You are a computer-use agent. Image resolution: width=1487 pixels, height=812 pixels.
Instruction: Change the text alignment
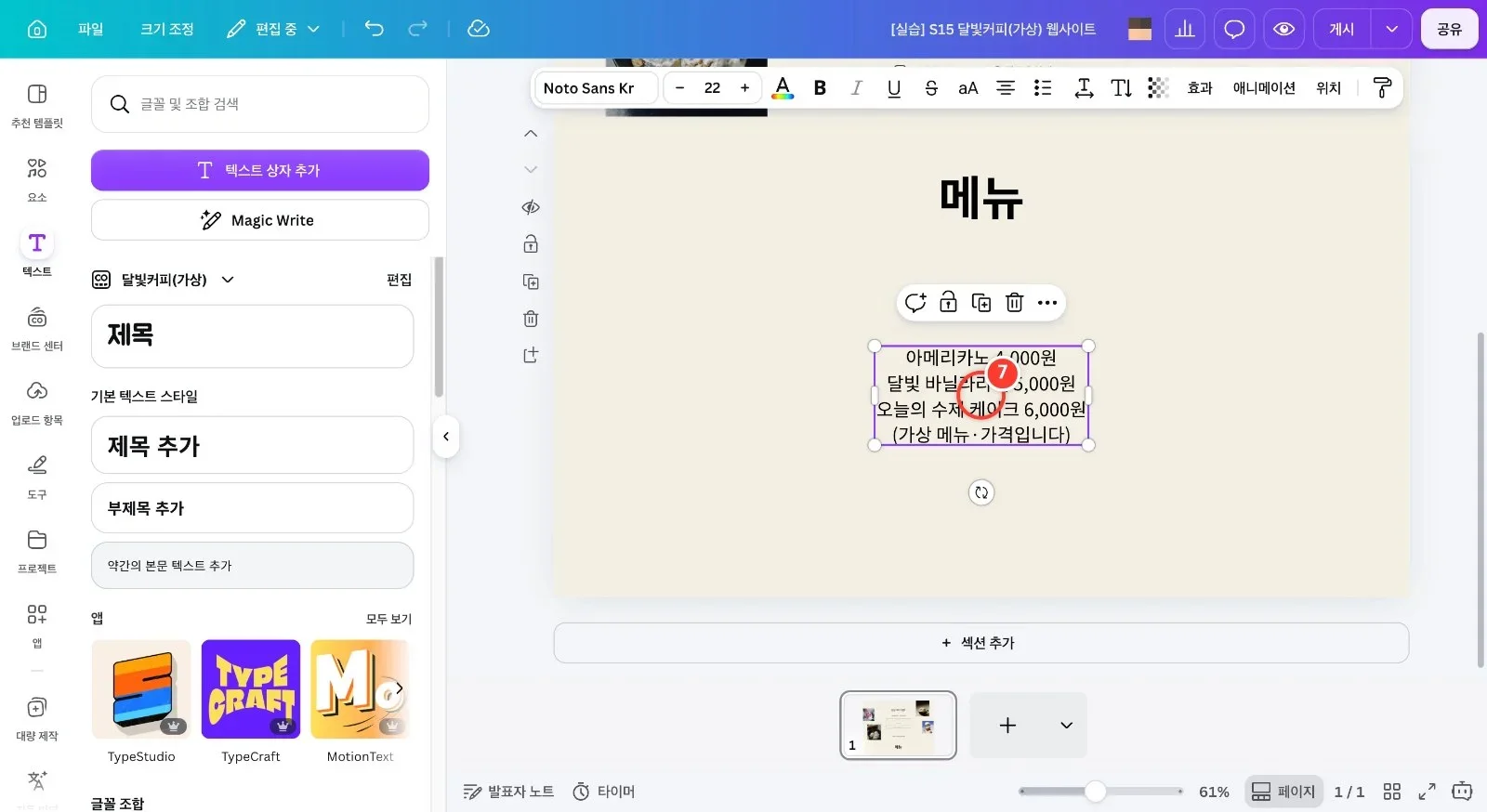[1006, 88]
